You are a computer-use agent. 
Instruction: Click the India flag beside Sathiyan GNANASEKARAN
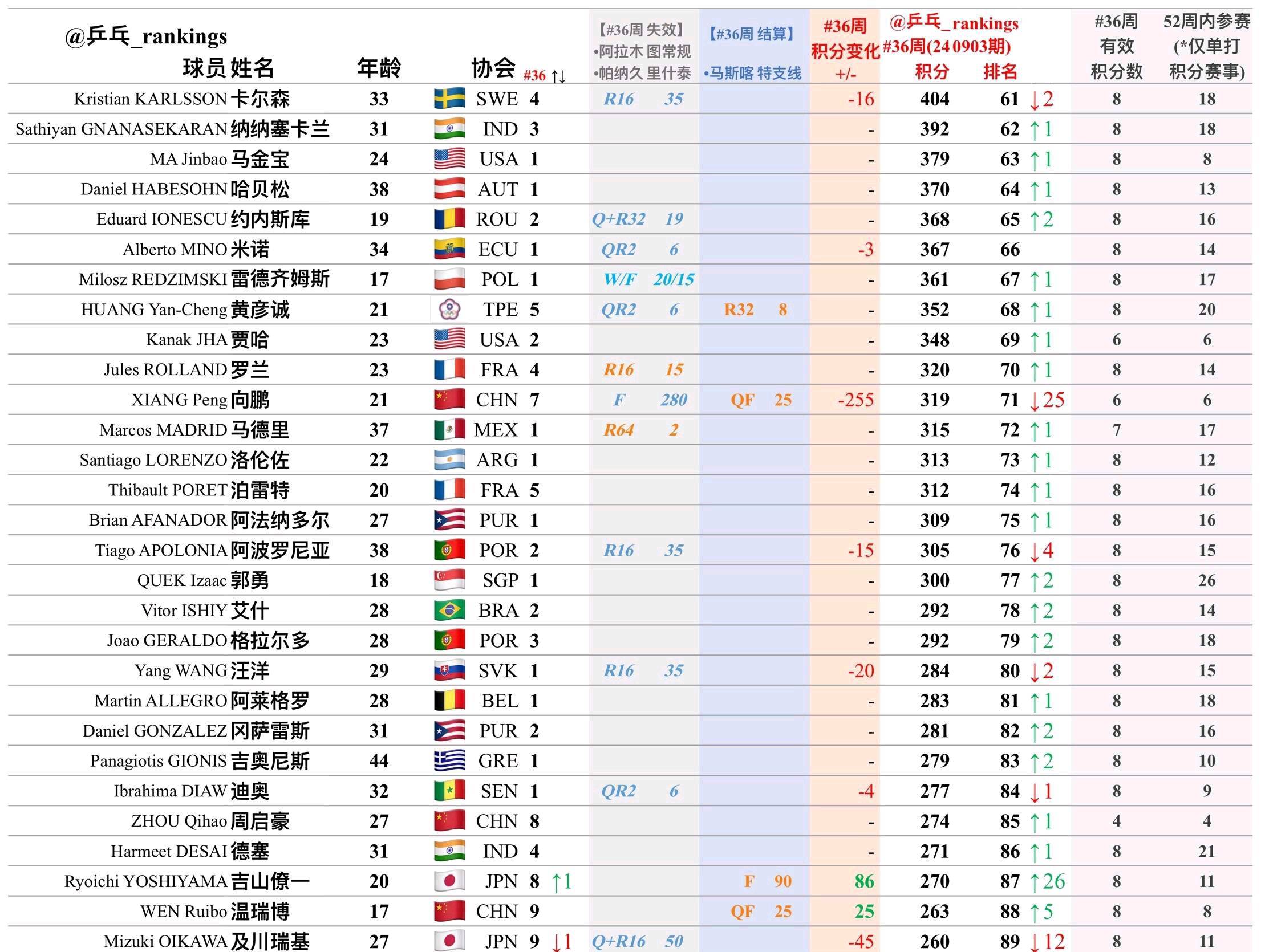(449, 129)
